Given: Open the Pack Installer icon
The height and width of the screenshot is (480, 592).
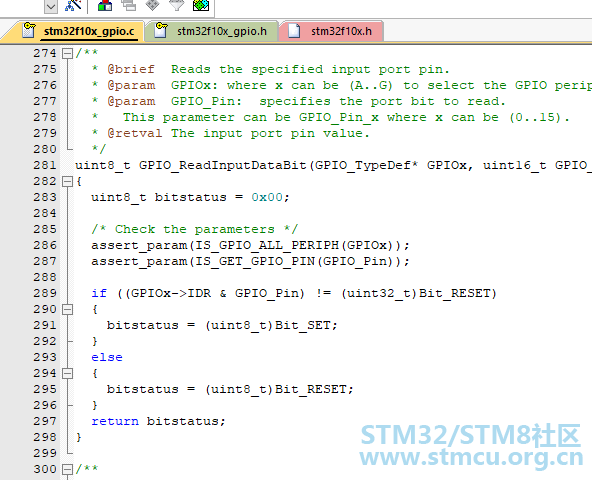Looking at the screenshot, I should tap(200, 5).
